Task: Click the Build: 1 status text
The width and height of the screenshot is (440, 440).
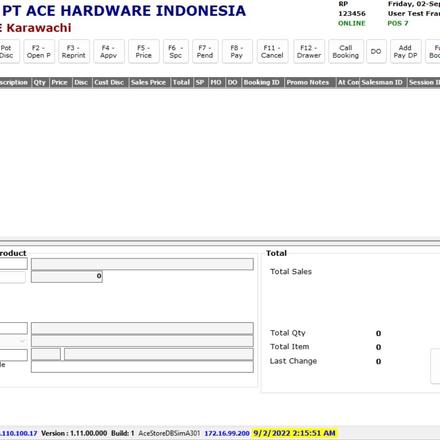Action: [x=123, y=433]
